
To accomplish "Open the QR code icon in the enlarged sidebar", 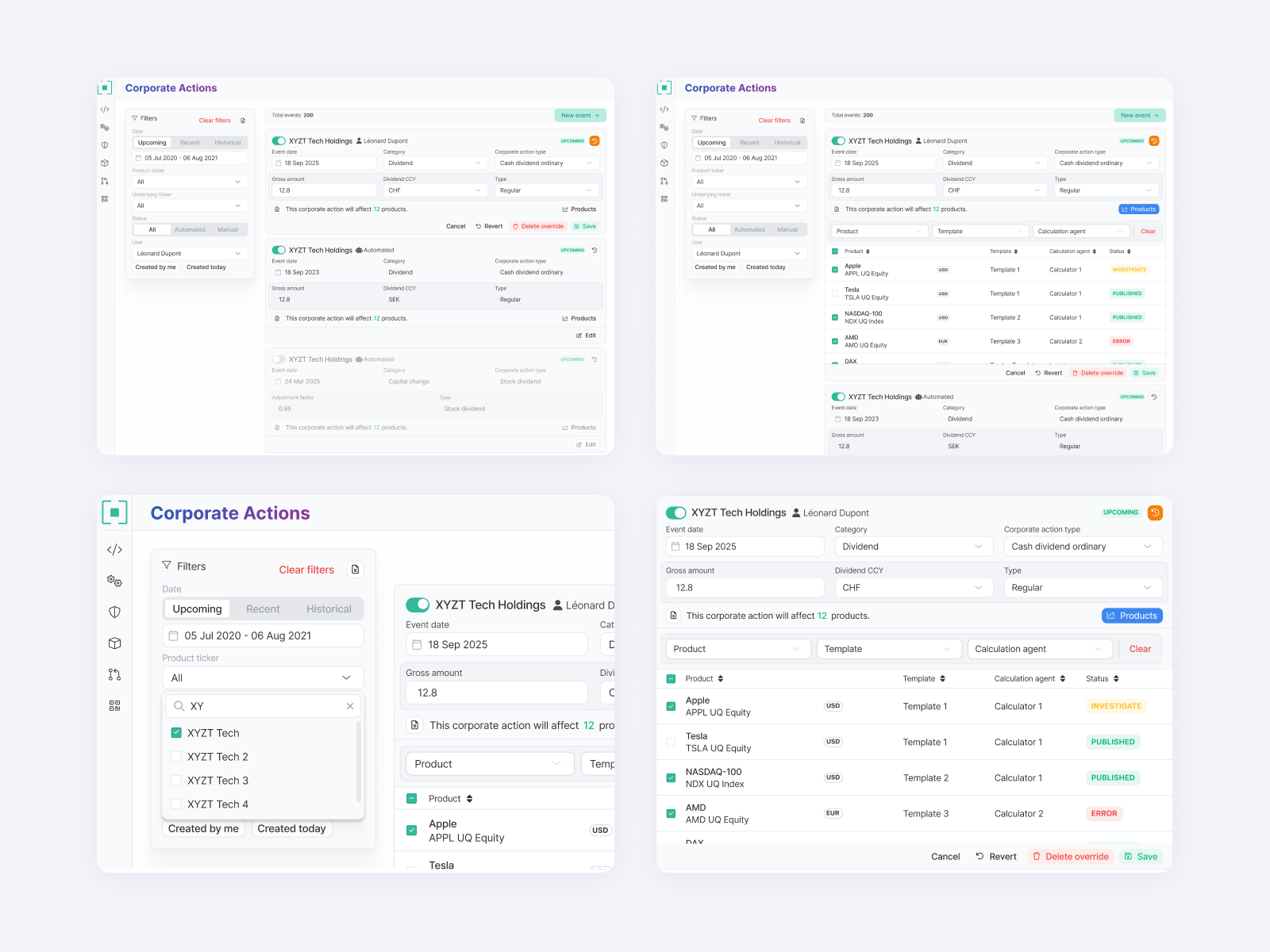I will click(x=114, y=705).
